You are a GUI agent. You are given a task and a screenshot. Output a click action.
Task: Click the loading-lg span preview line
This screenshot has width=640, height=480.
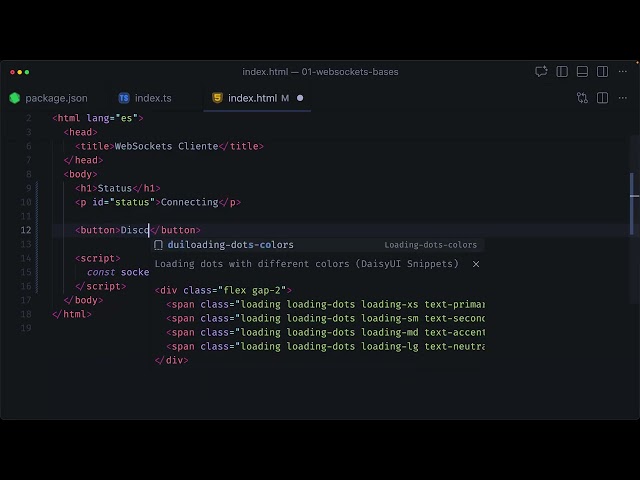[x=325, y=347]
